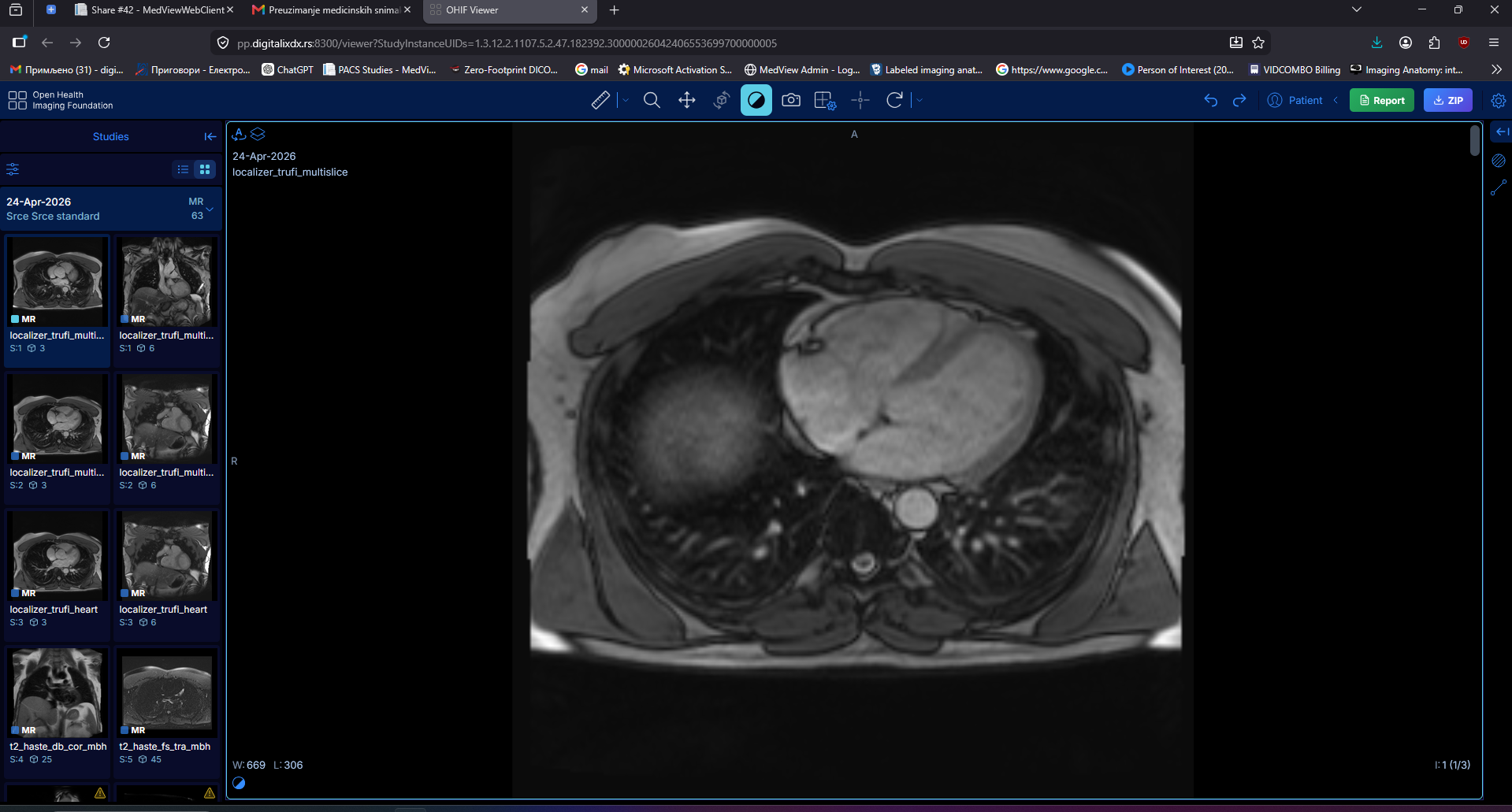This screenshot has height=812, width=1512.
Task: Open the segmentation panel icon on right
Action: [x=1499, y=161]
